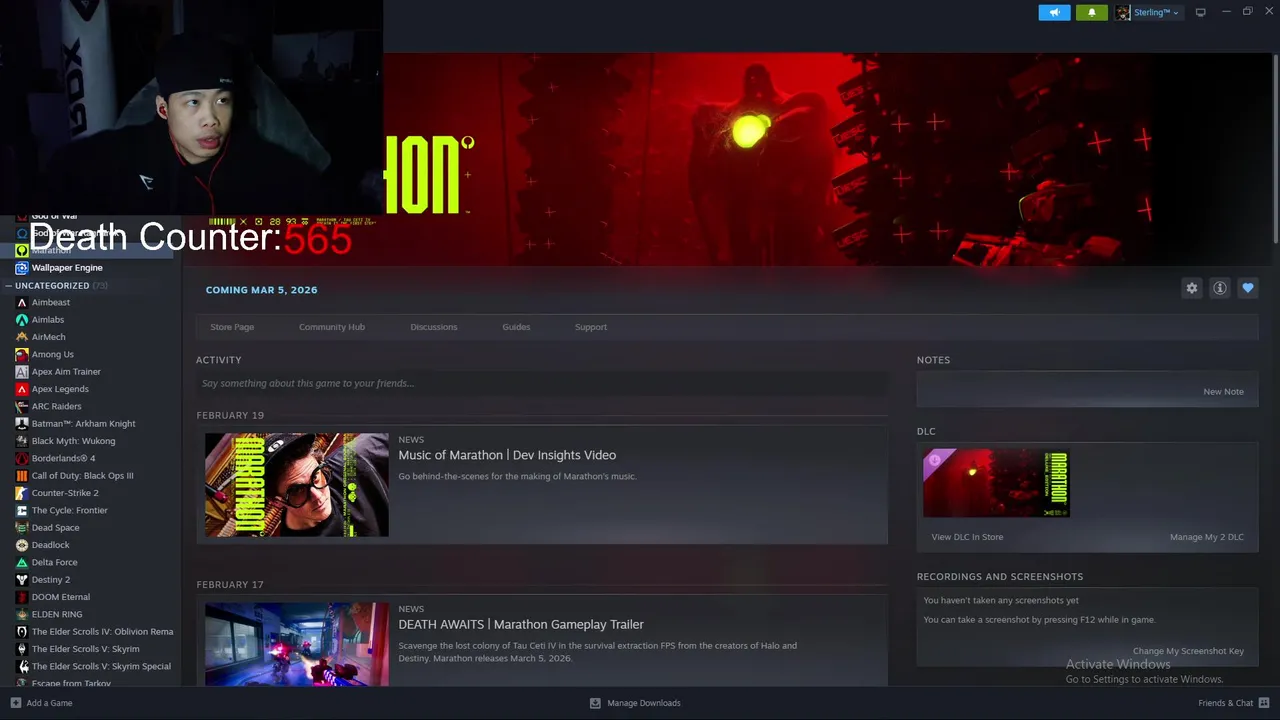Click the Manage Downloads icon
Viewport: 1280px width, 720px height.
pos(595,703)
